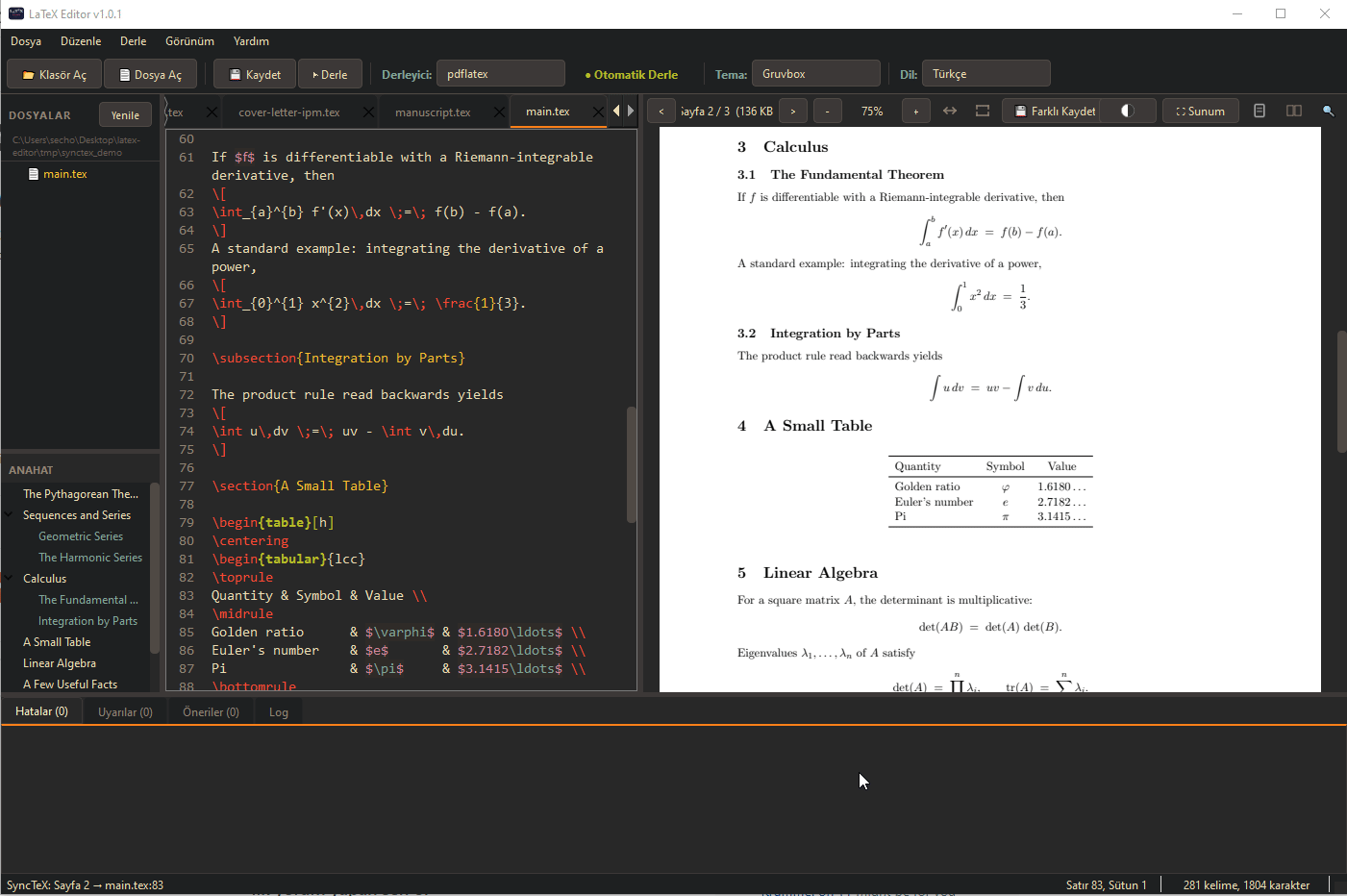
Task: Select Geometric Series outline item
Action: 81,536
